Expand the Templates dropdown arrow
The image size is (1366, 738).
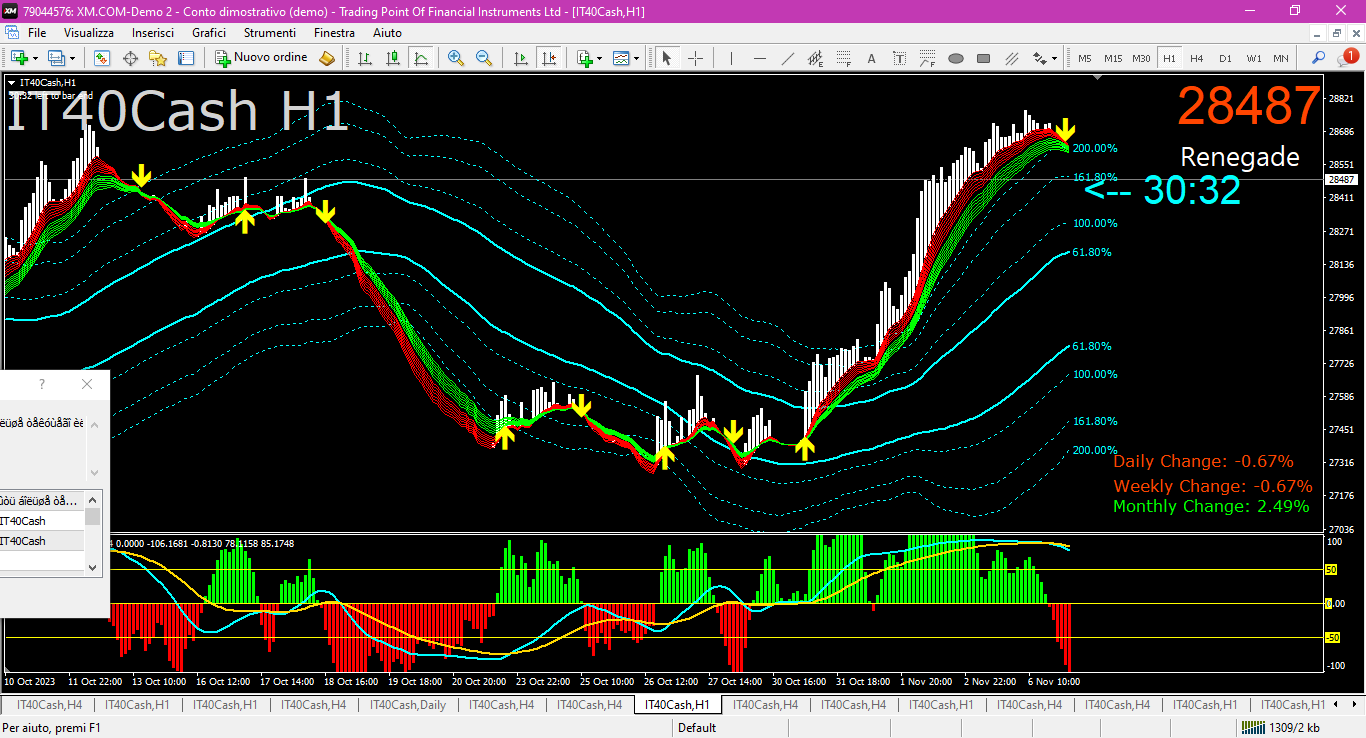(636, 58)
